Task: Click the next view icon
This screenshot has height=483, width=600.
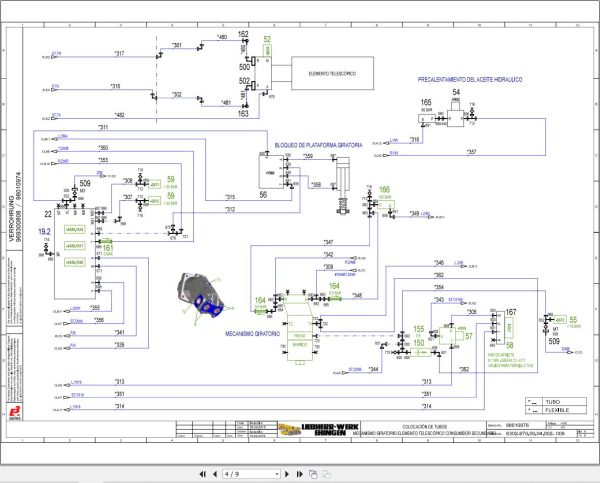Action: click(x=326, y=474)
